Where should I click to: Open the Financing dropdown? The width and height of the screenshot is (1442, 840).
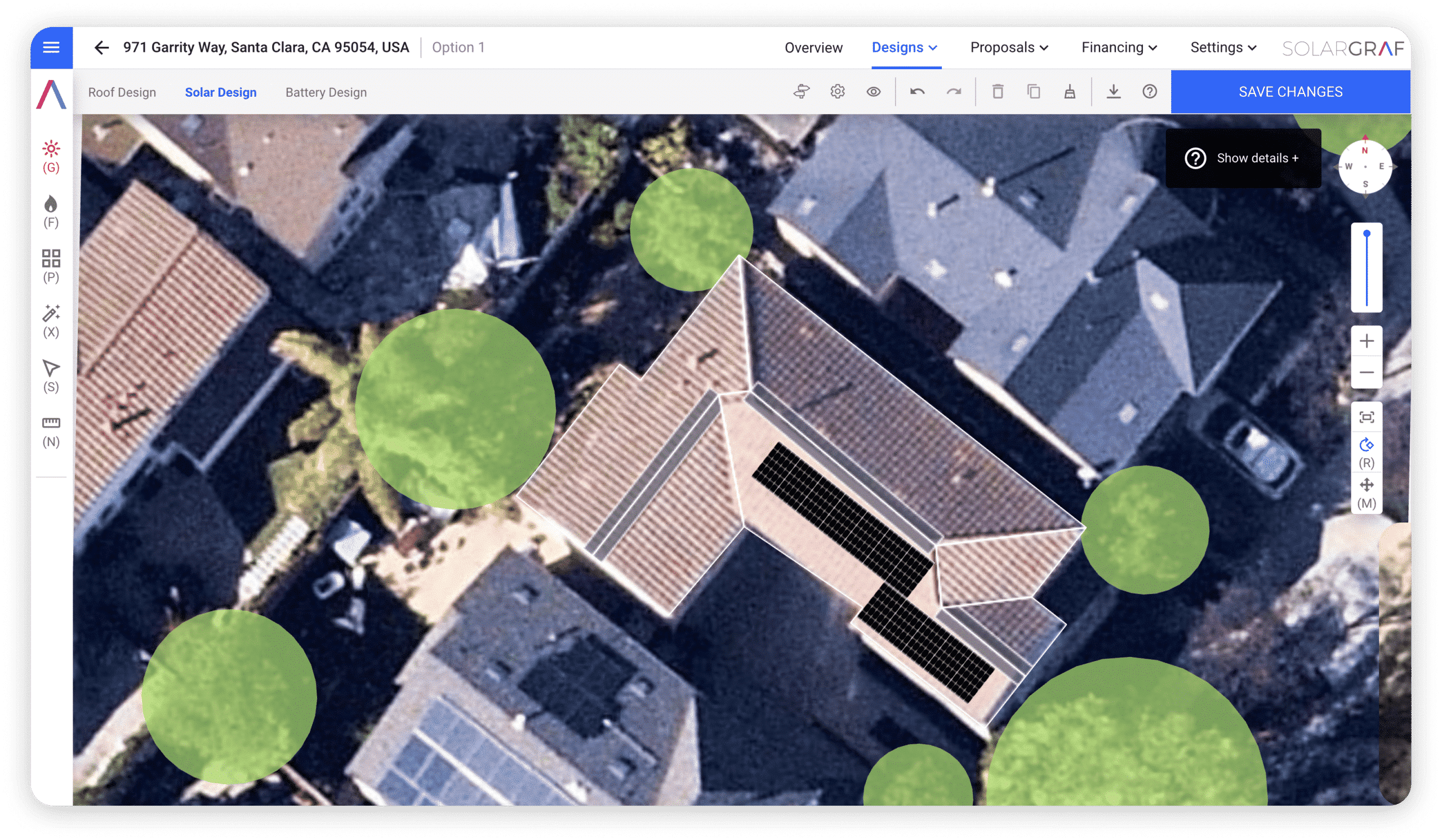(x=1119, y=47)
